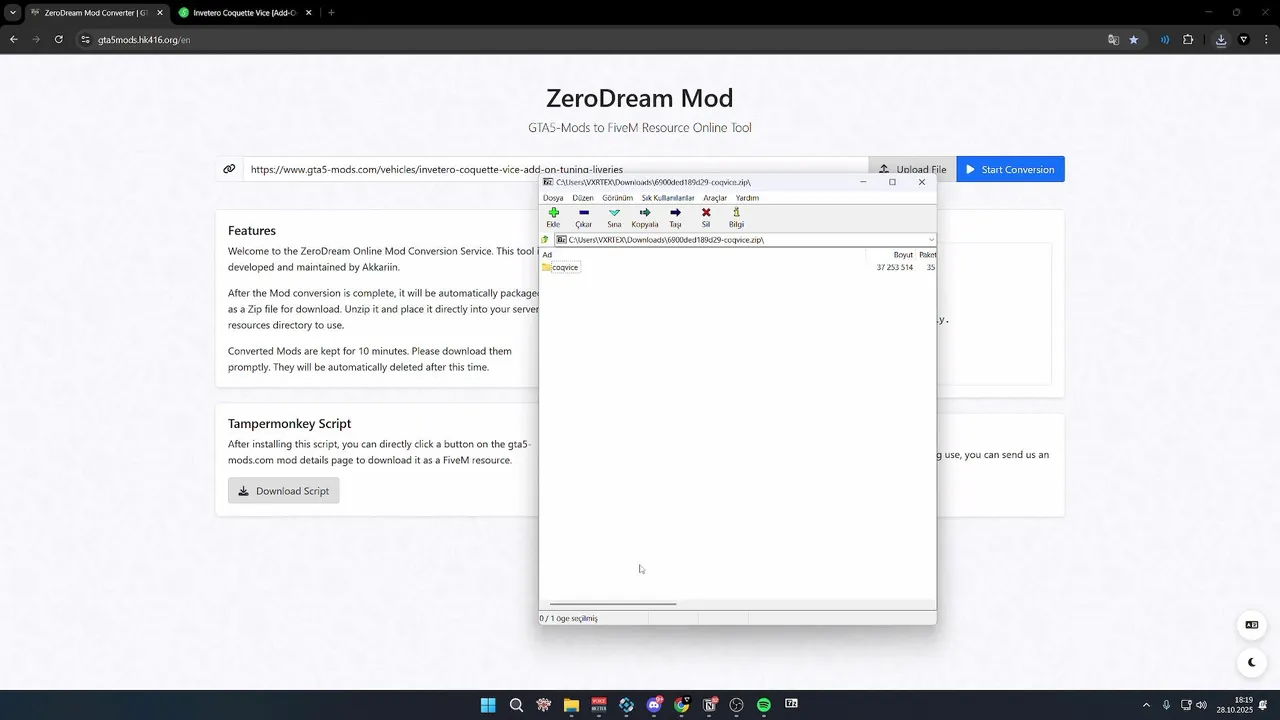
Task: Click the Bilgi (info) toolbar icon
Action: pos(736,217)
